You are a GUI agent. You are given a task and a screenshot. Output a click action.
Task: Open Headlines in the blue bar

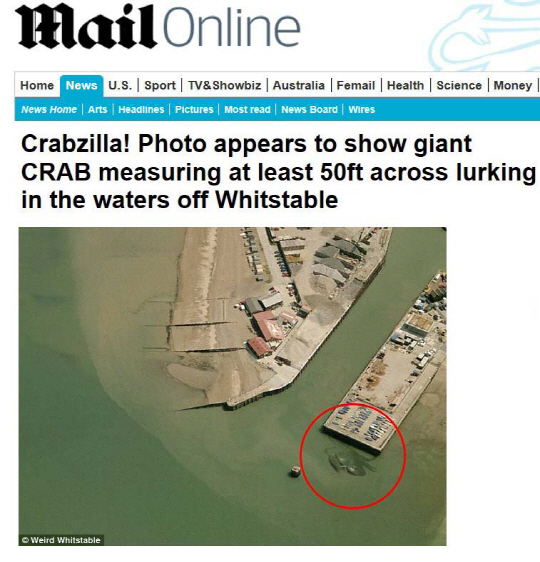coord(141,109)
